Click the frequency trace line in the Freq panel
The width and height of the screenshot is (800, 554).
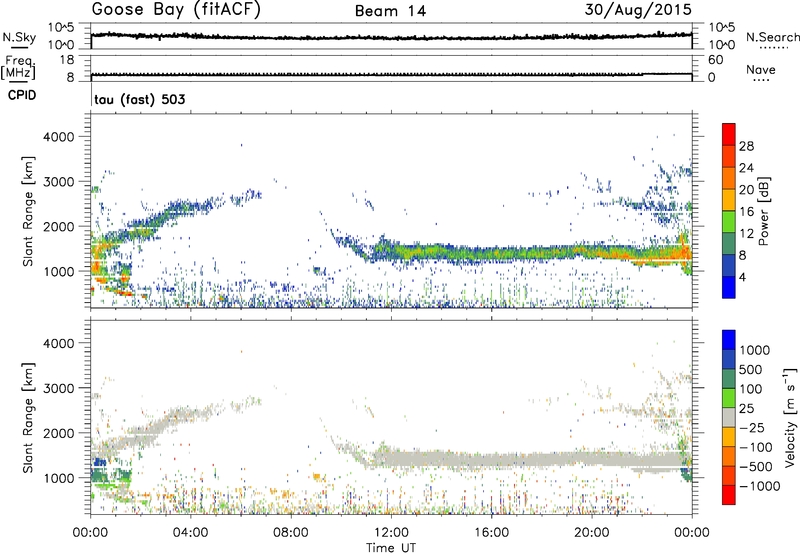[x=391, y=75]
